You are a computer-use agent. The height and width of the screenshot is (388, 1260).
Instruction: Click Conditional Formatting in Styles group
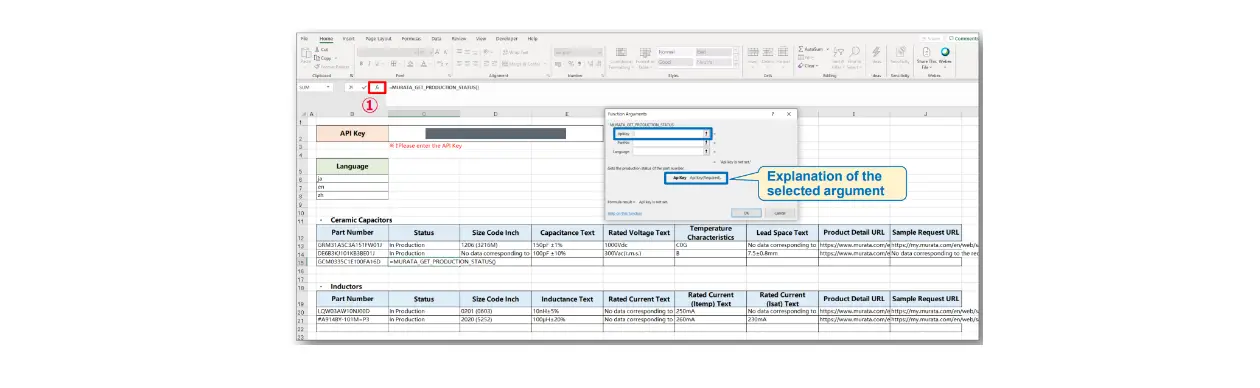pos(621,58)
